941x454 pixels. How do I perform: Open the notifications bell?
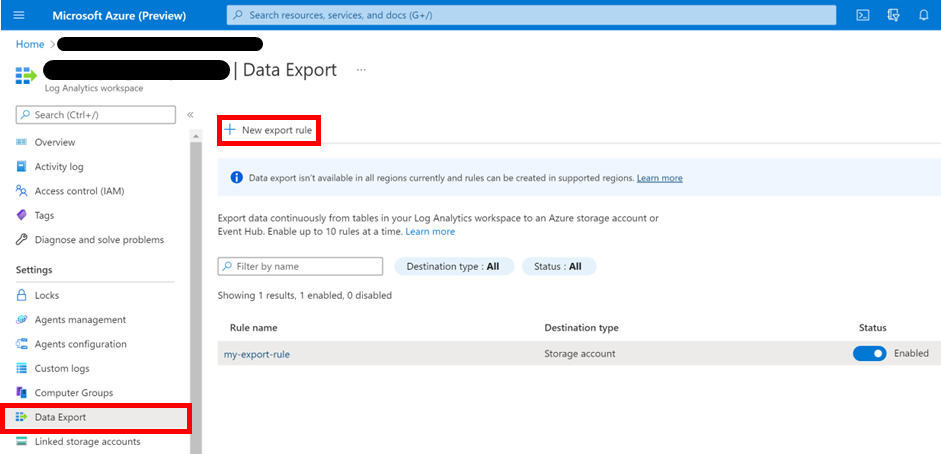[924, 16]
